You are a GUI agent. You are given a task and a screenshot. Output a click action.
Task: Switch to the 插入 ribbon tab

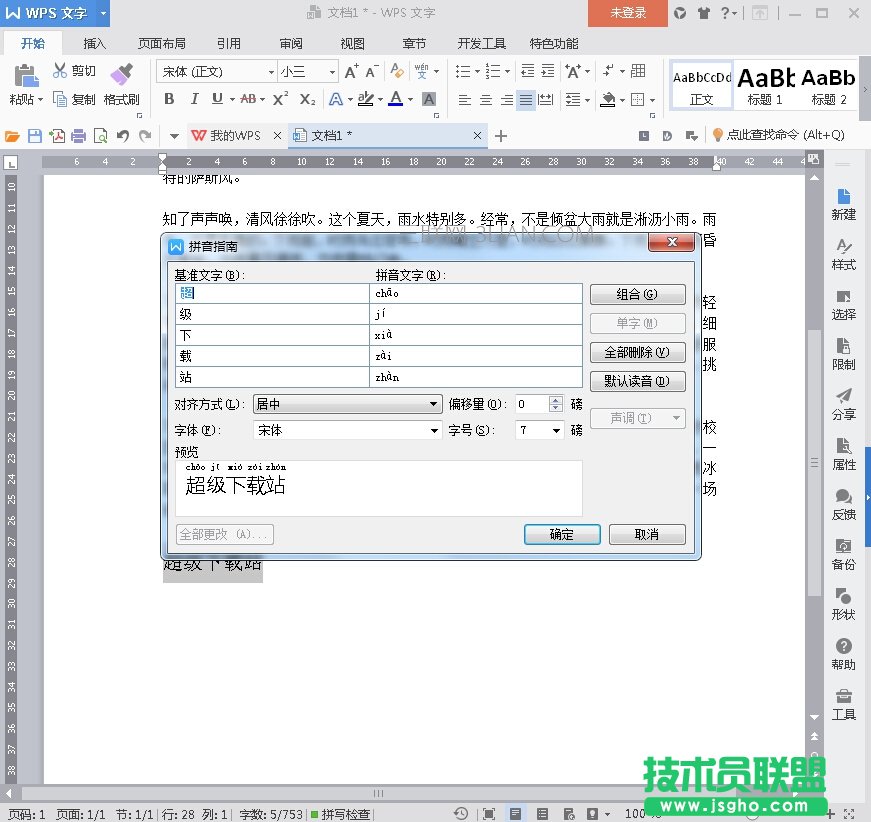(95, 43)
